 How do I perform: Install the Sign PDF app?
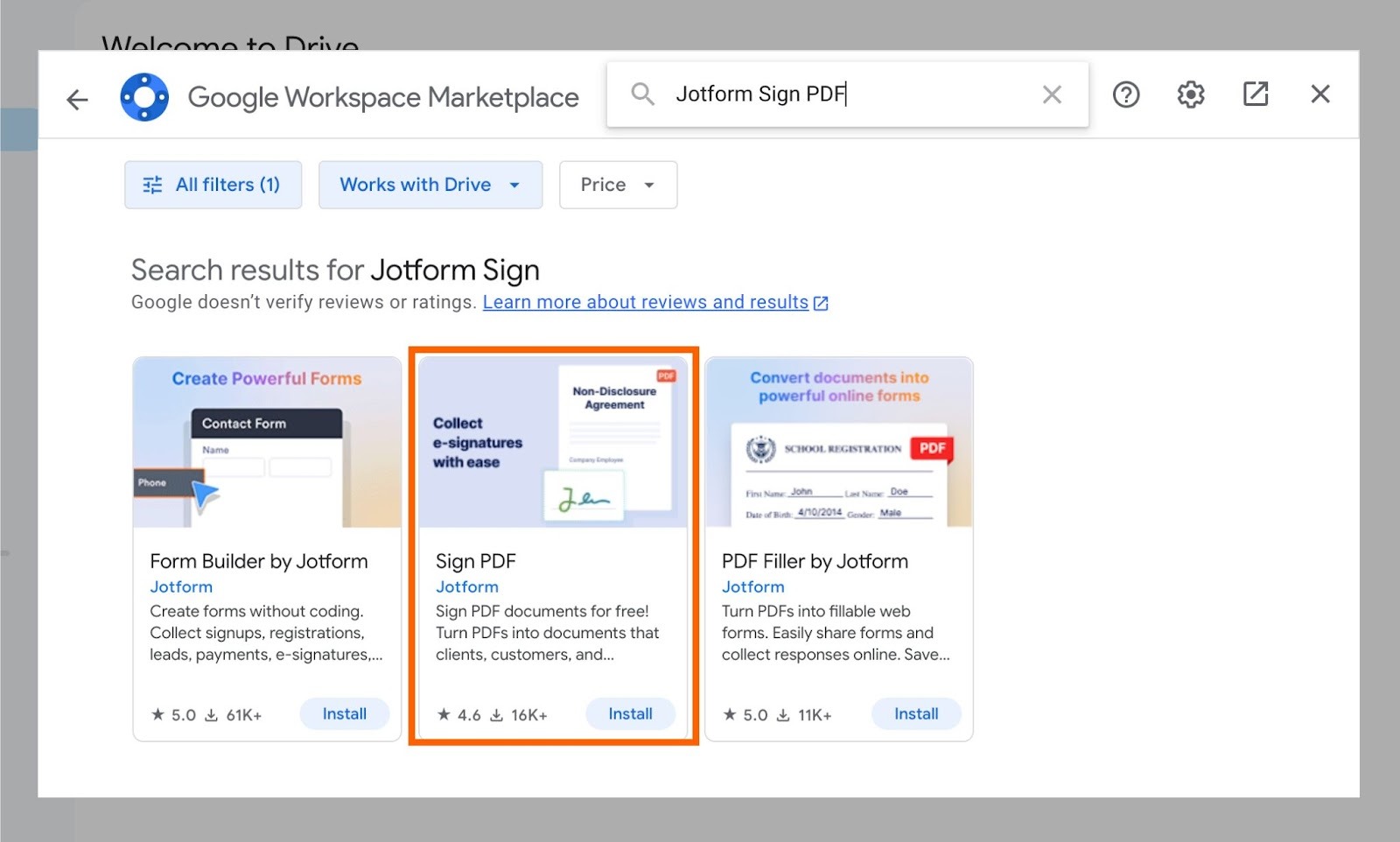(630, 713)
